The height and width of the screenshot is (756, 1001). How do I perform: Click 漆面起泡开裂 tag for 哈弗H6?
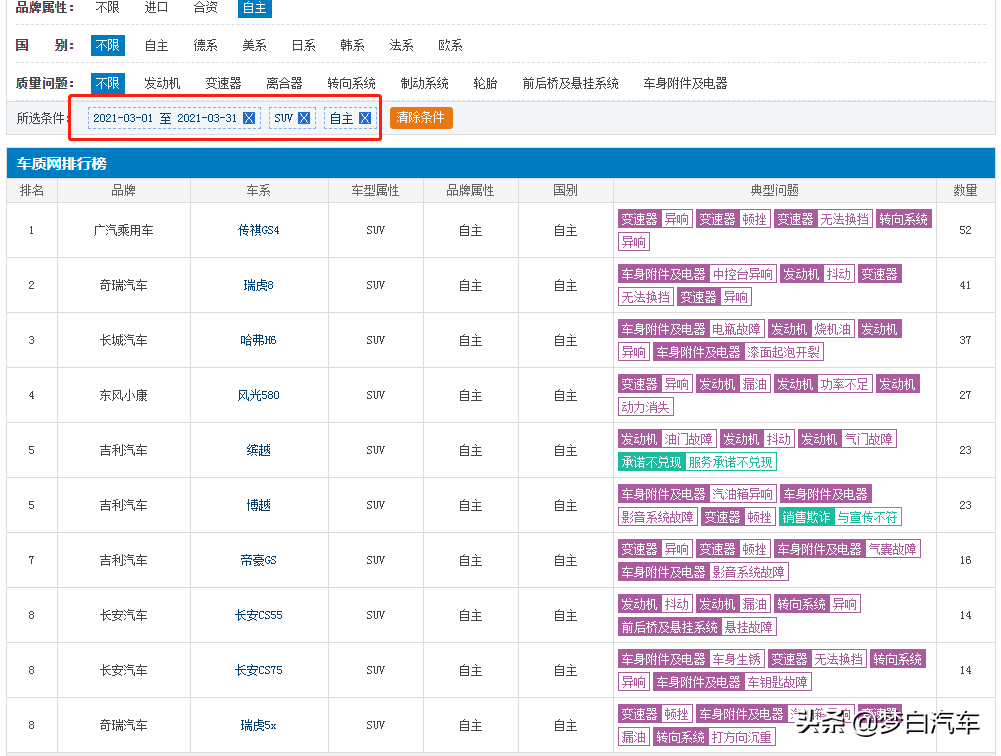783,352
